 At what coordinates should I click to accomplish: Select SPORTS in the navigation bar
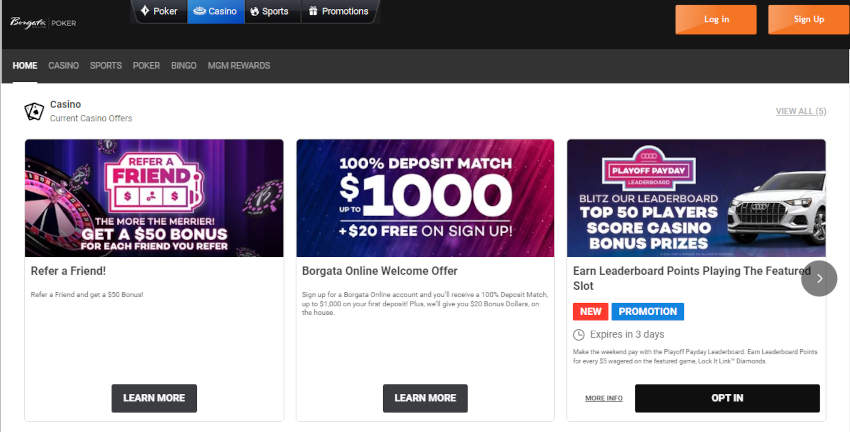(106, 66)
